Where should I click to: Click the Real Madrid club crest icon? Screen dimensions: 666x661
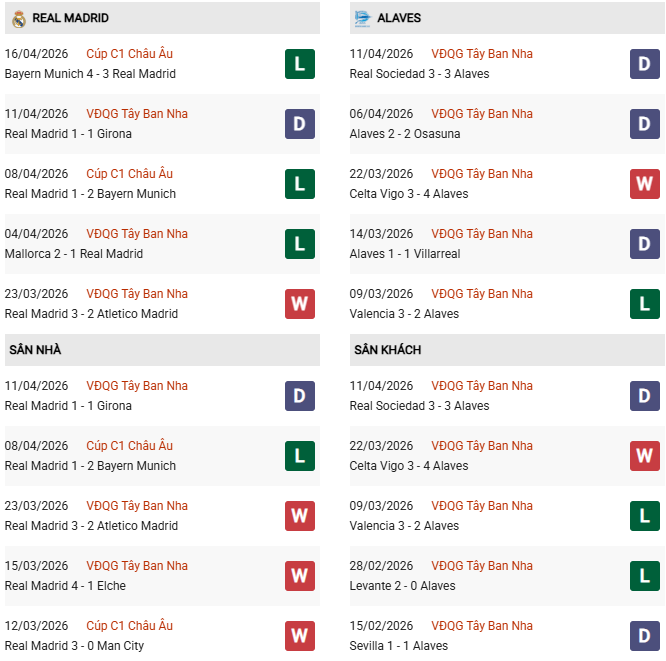(x=18, y=18)
